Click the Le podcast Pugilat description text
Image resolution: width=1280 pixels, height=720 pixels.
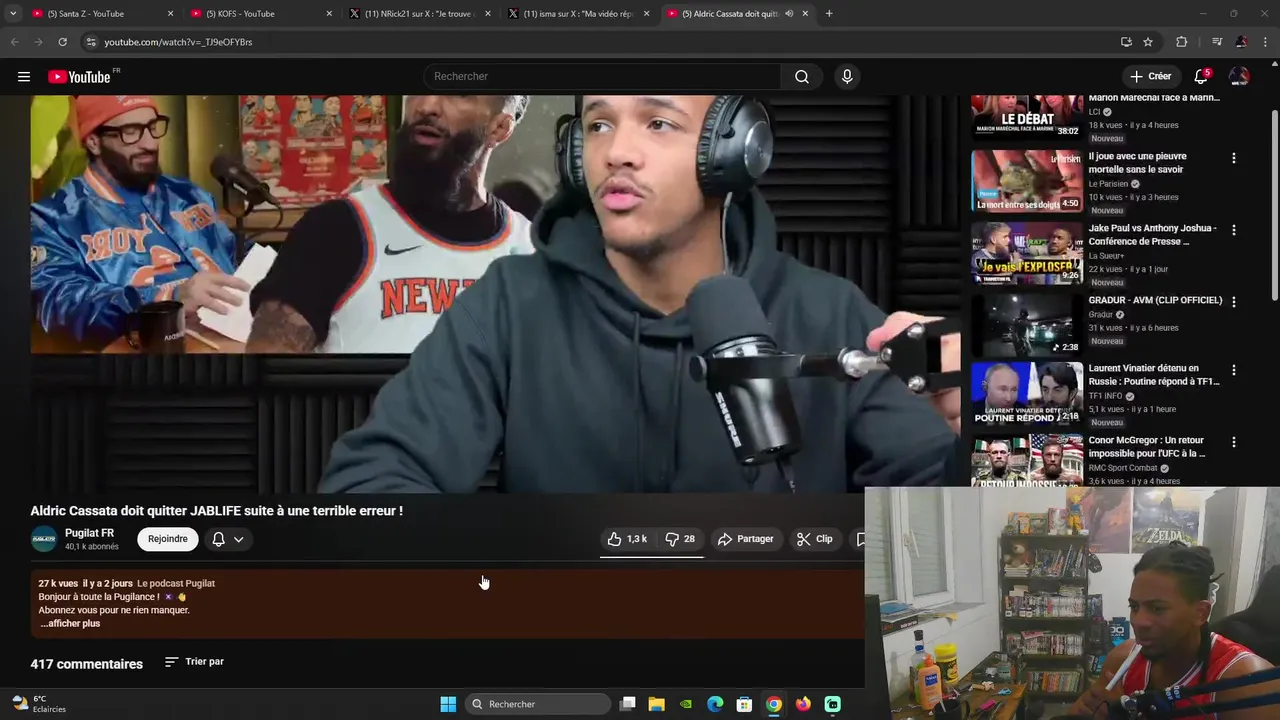tap(176, 583)
